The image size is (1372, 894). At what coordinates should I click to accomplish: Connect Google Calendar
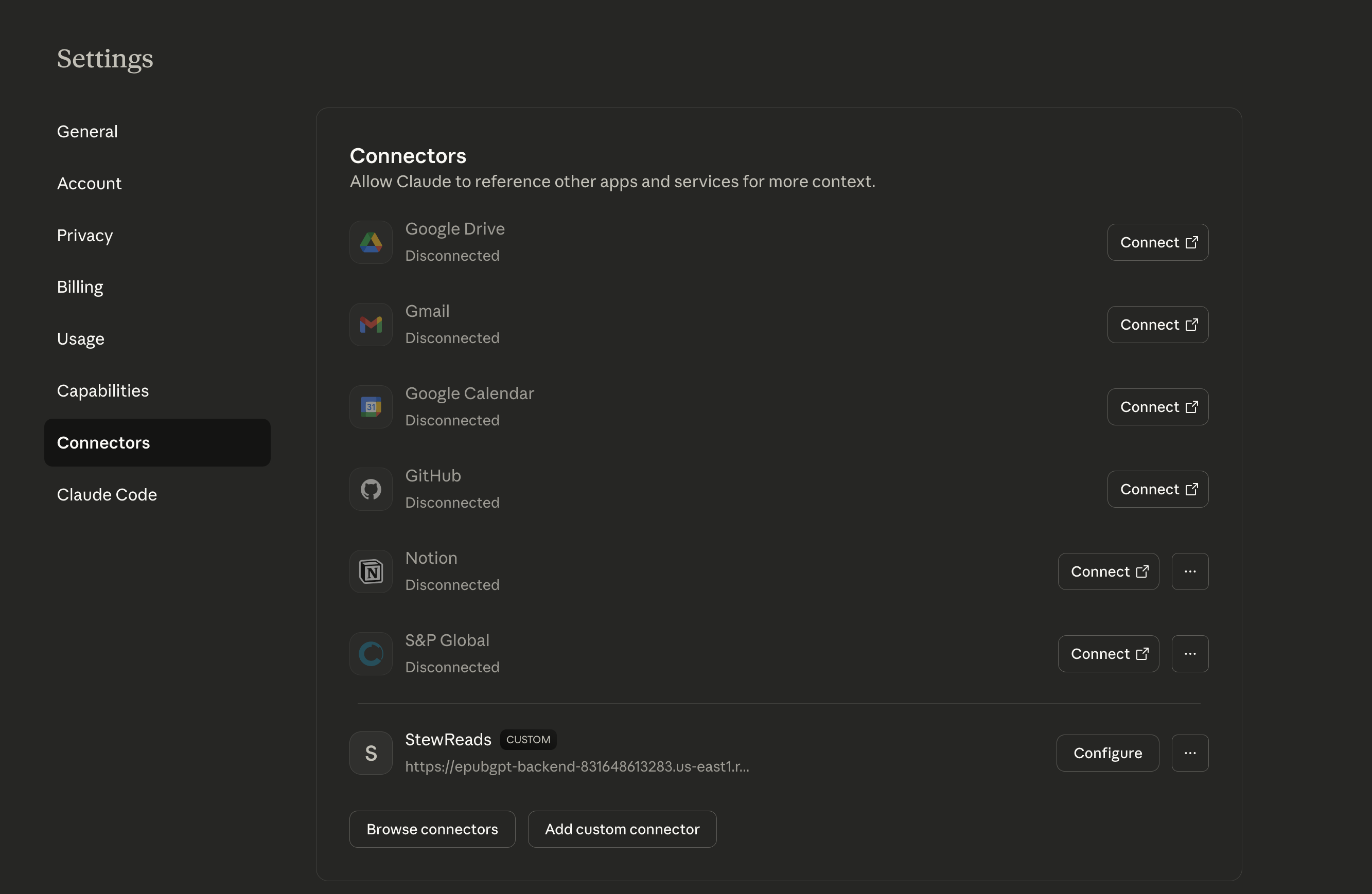(x=1157, y=407)
